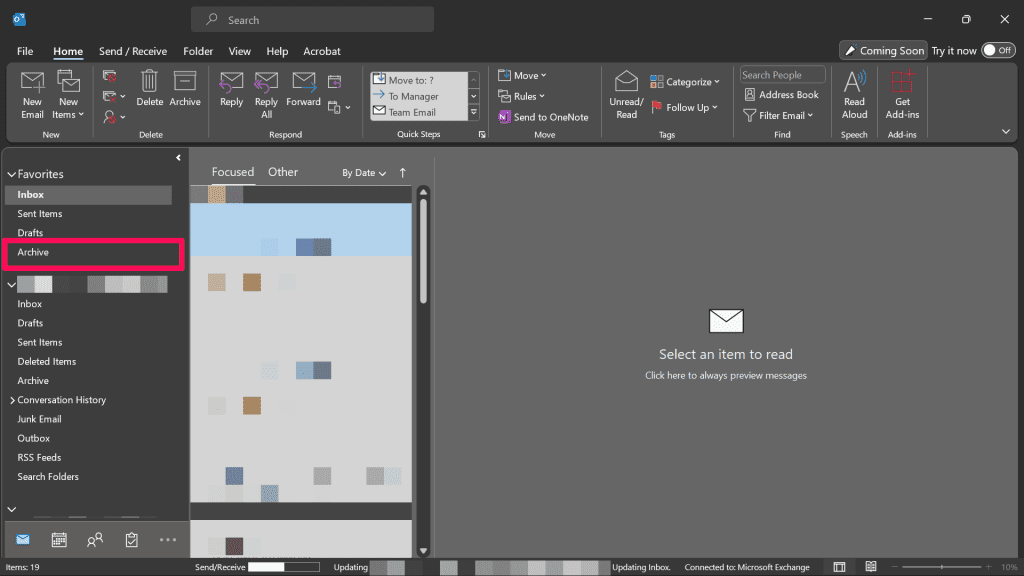Click Send to OneNote icon

(505, 117)
